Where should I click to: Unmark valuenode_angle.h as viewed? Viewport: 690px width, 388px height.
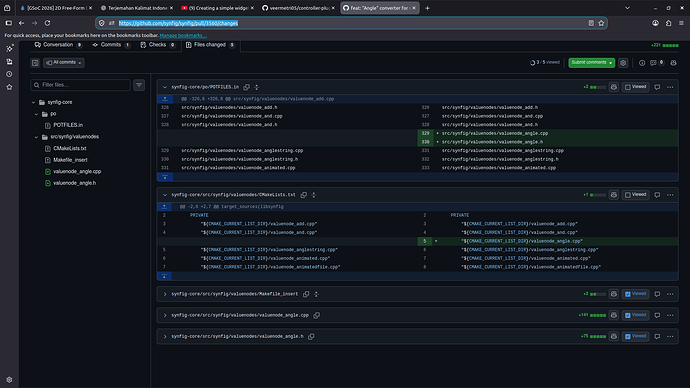636,337
